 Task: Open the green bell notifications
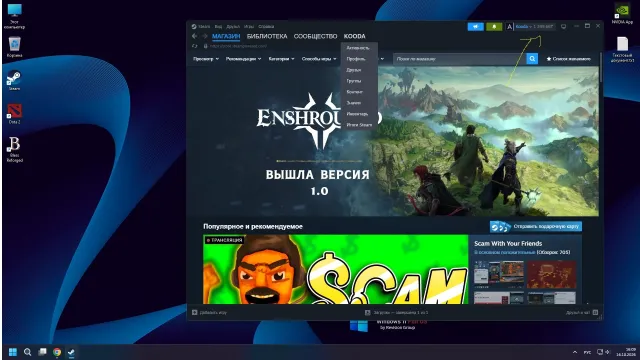click(494, 27)
